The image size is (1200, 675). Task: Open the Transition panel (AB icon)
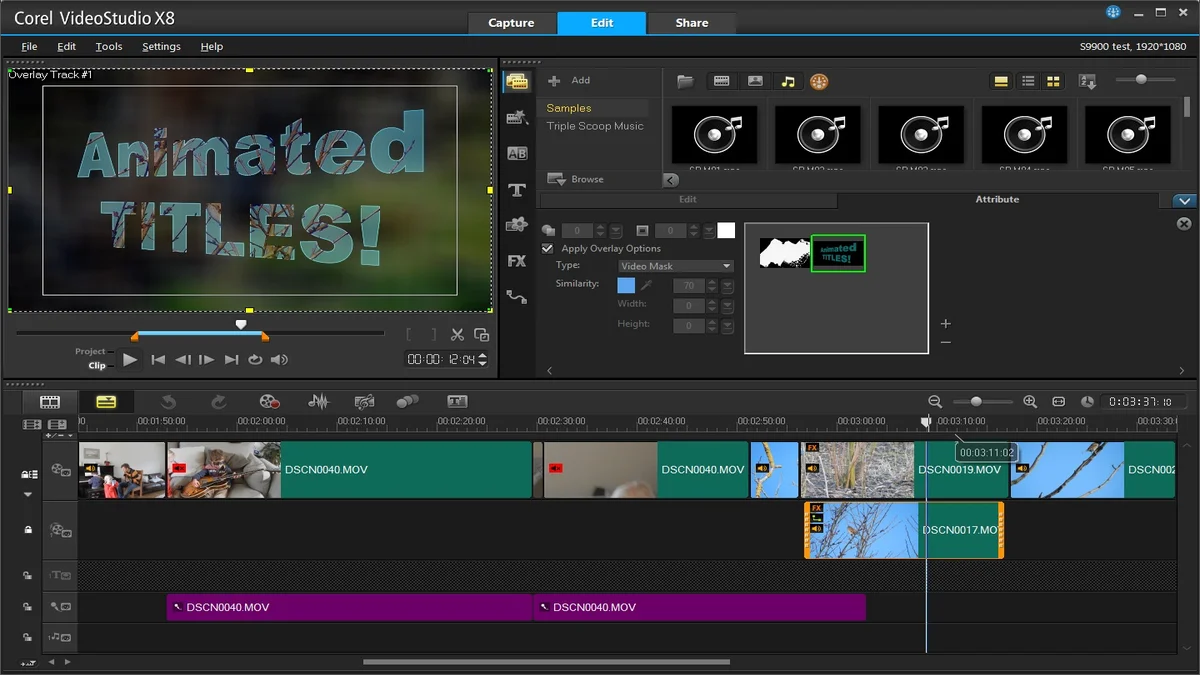pos(517,153)
